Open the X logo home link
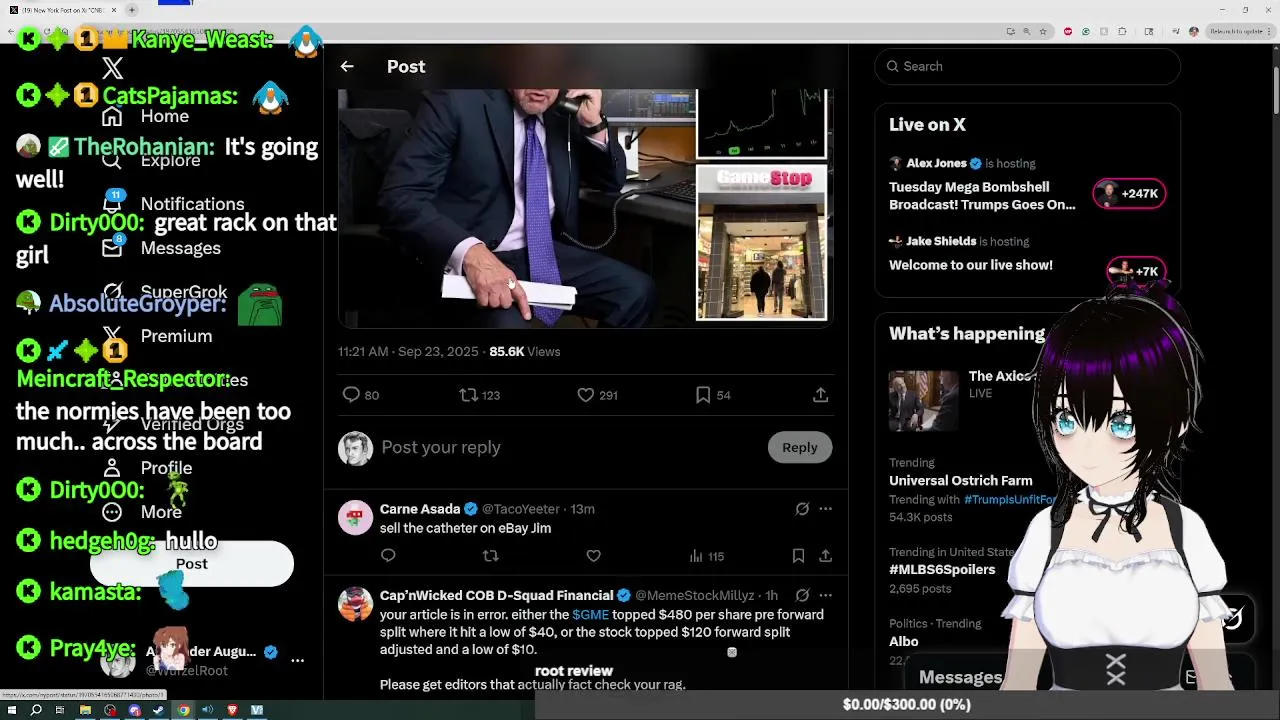Viewport: 1280px width, 720px height. tap(112, 68)
